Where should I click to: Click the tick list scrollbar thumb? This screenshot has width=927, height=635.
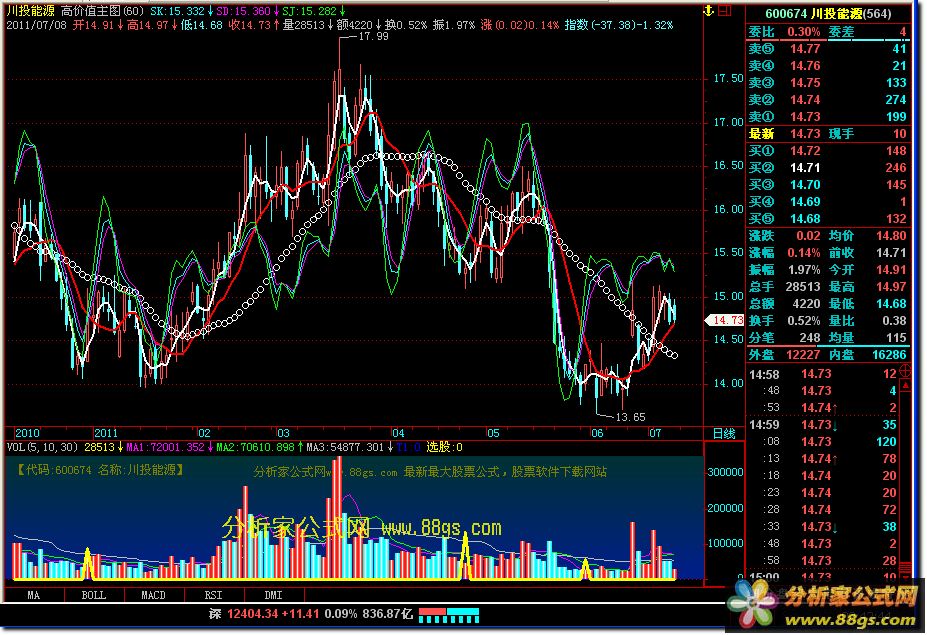[905, 568]
